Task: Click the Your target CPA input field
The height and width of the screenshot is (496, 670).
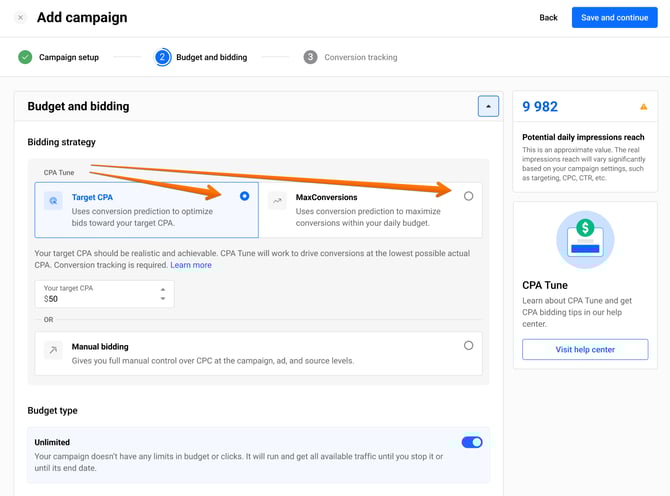Action: (x=95, y=299)
